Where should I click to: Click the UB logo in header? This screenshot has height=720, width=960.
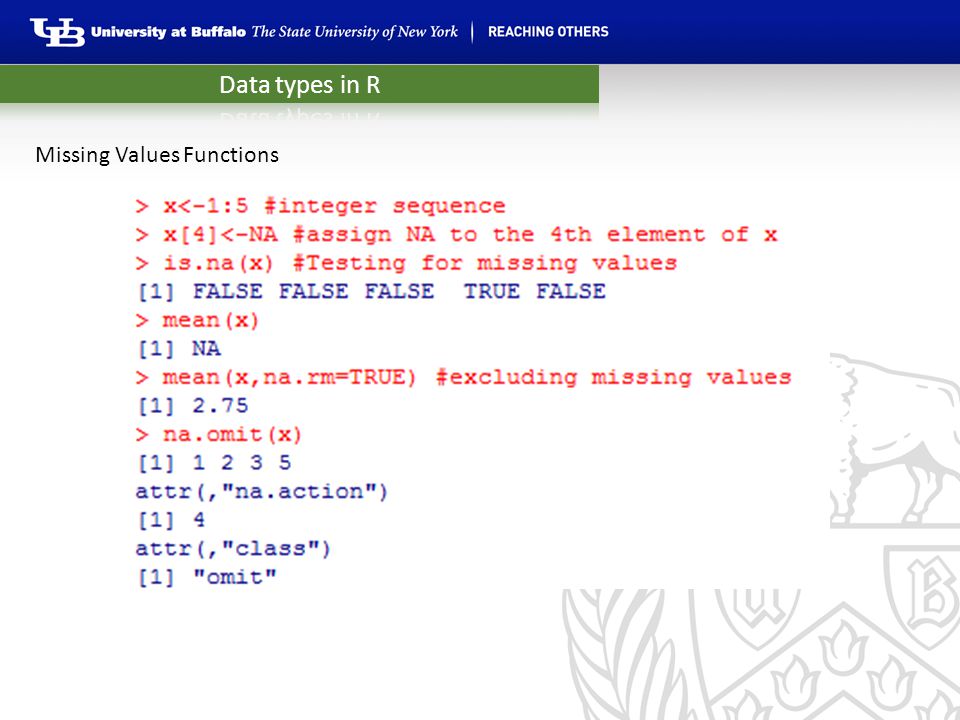pos(57,32)
